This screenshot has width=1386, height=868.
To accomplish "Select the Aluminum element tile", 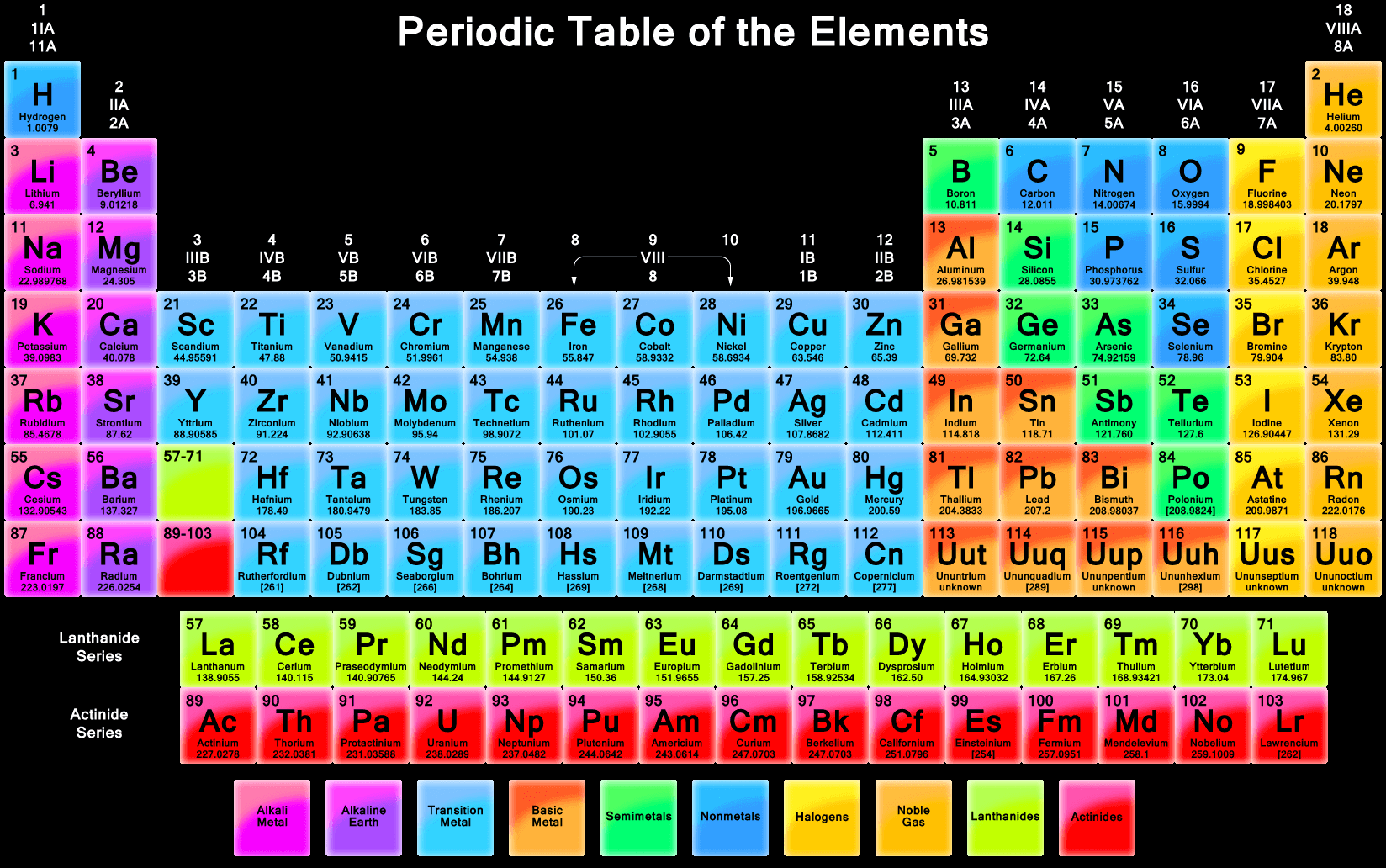I will click(960, 252).
